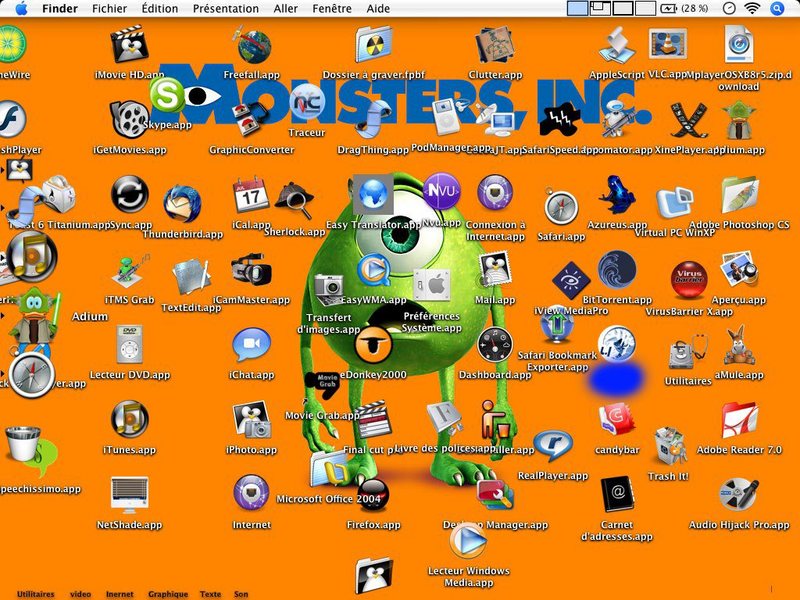The height and width of the screenshot is (600, 800).
Task: Open the red VirusBarrier X.app icon
Action: pos(689,280)
